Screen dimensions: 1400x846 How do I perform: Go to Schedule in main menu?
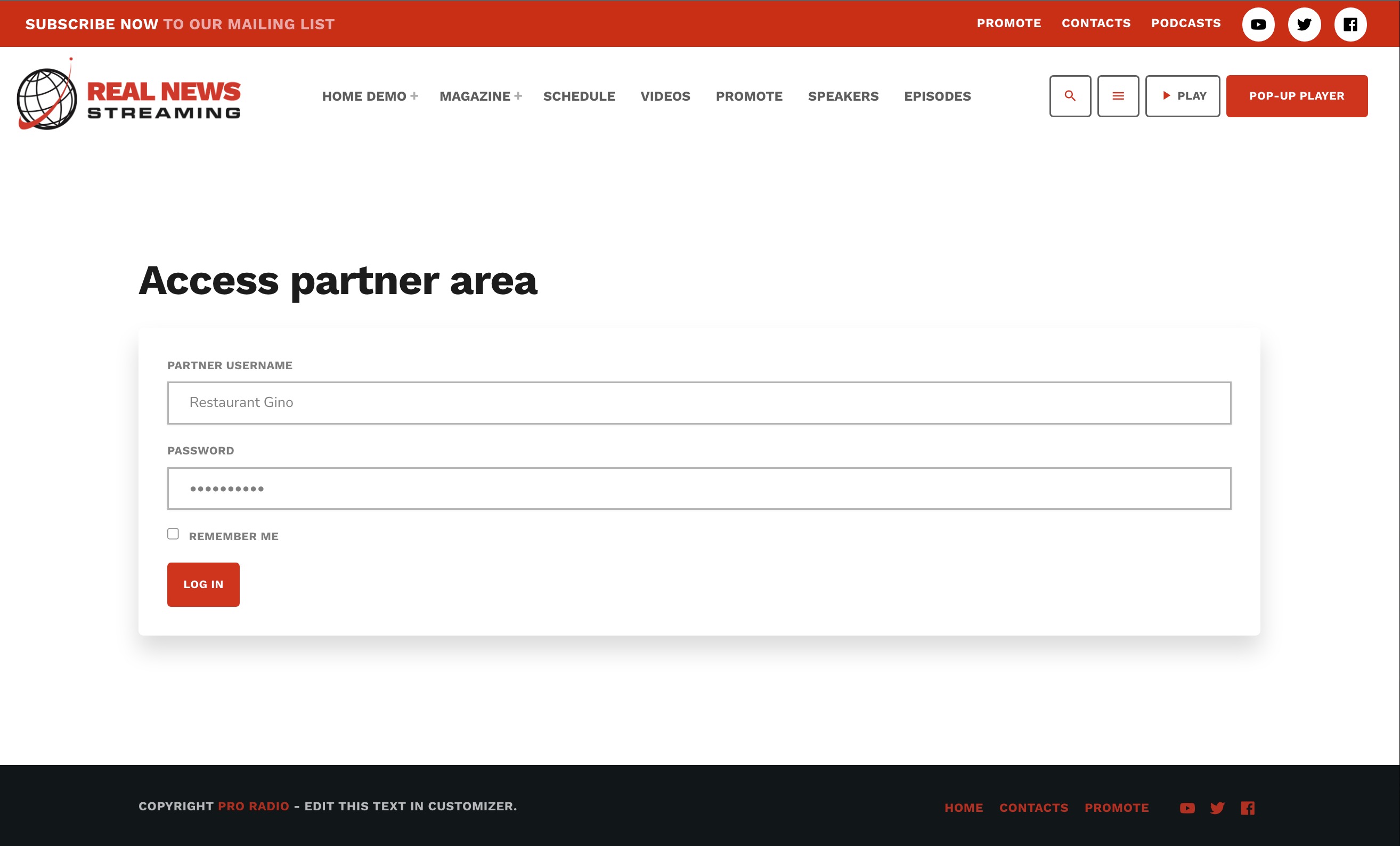click(x=579, y=96)
